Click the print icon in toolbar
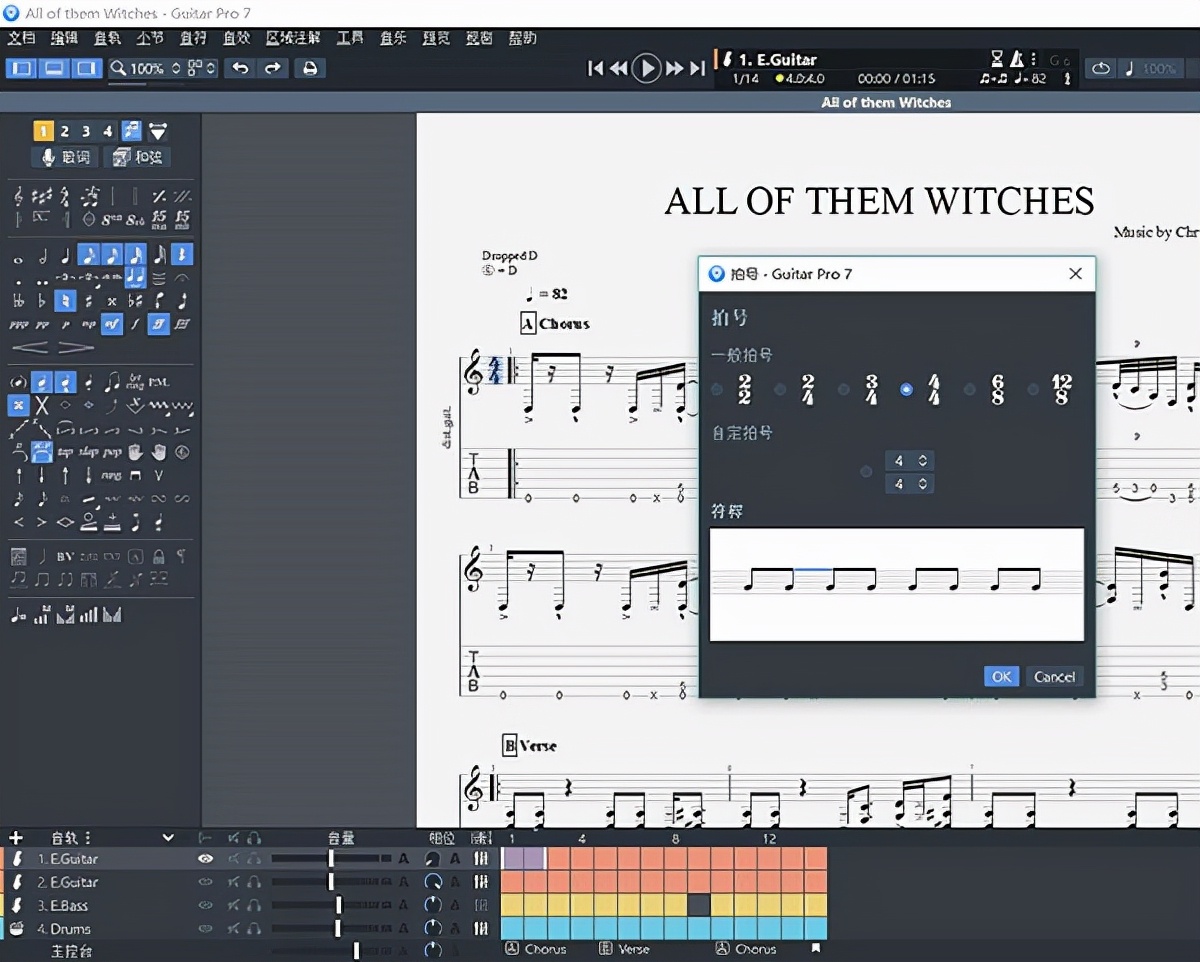The height and width of the screenshot is (962, 1200). pos(310,68)
